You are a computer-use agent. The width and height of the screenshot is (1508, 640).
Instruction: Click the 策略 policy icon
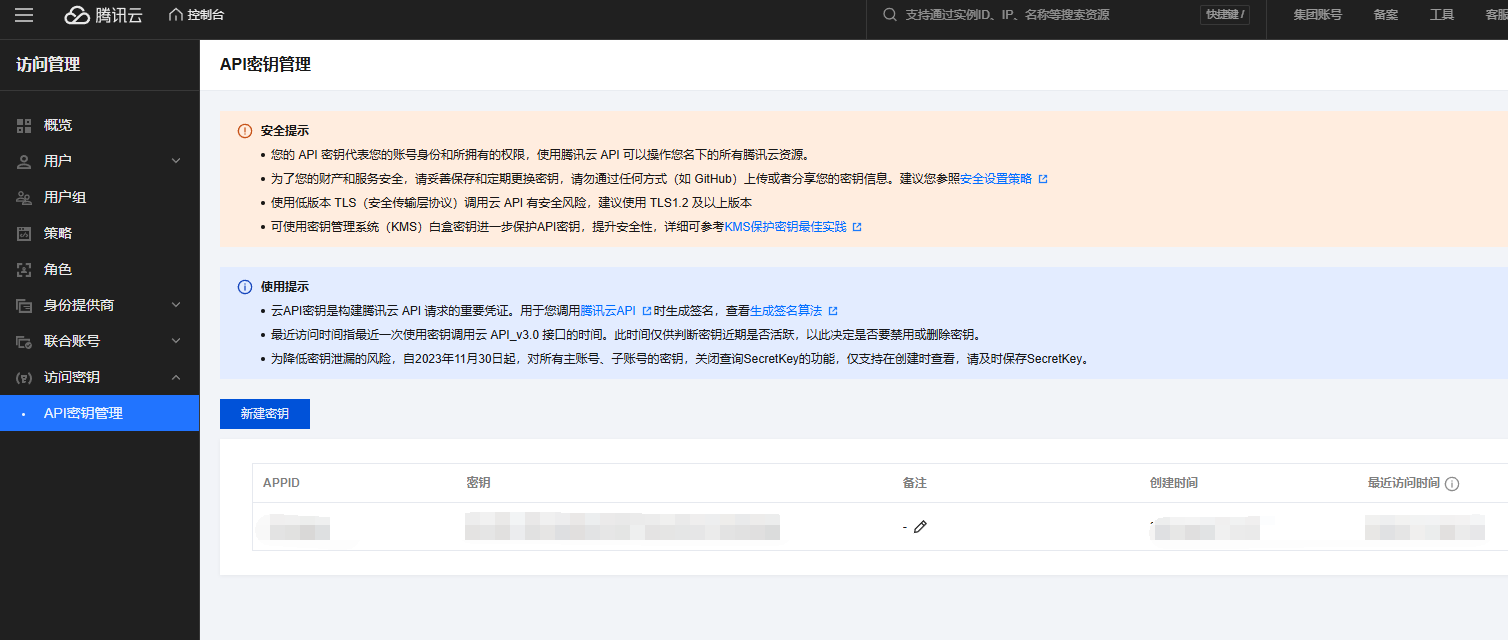(x=25, y=232)
